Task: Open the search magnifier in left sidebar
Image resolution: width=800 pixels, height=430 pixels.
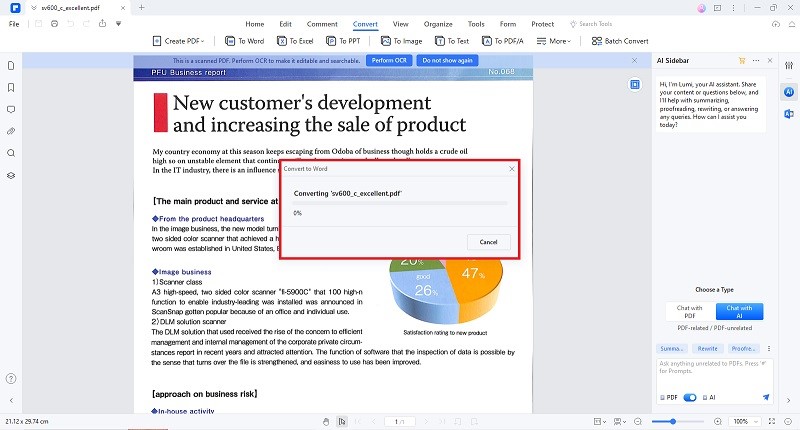Action: [11, 153]
